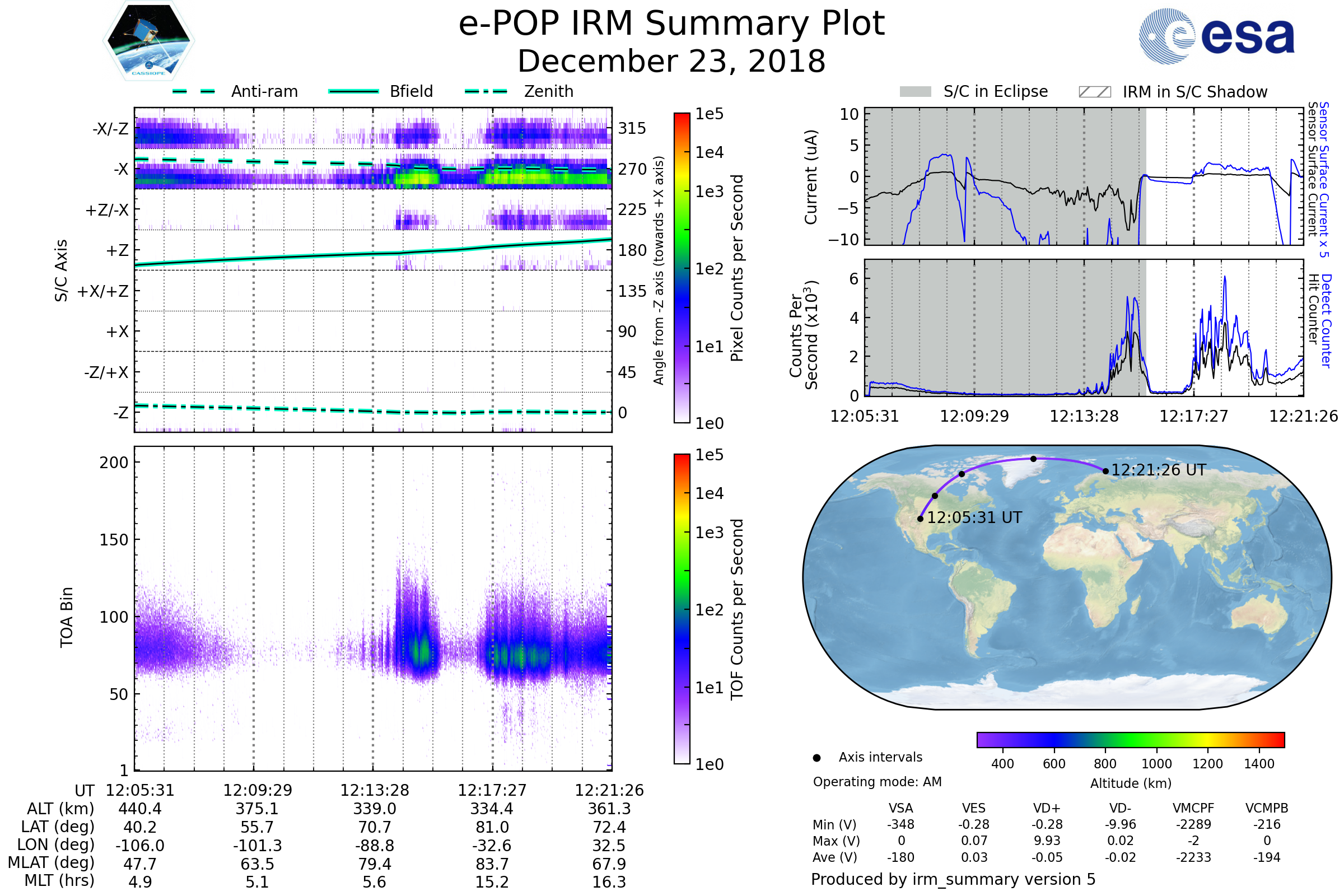This screenshot has height=896, width=1344.
Task: Click the 12:21:26 UT end point on map
Action: (x=1105, y=472)
